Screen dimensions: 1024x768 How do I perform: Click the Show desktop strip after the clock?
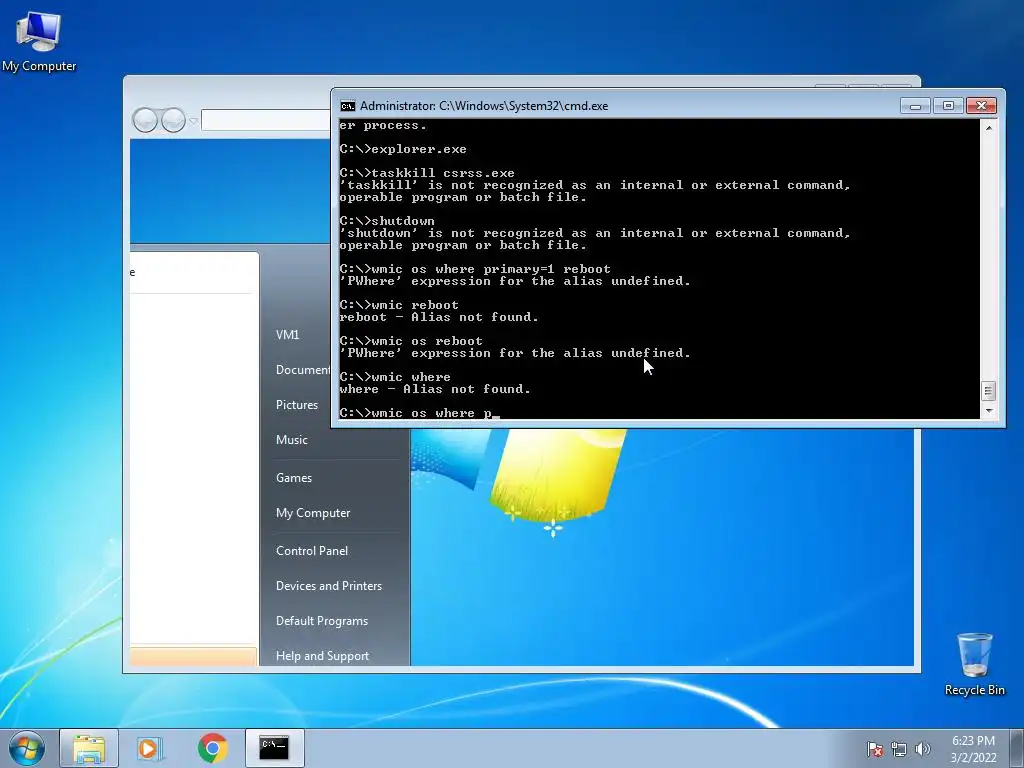pyautogui.click(x=1018, y=748)
